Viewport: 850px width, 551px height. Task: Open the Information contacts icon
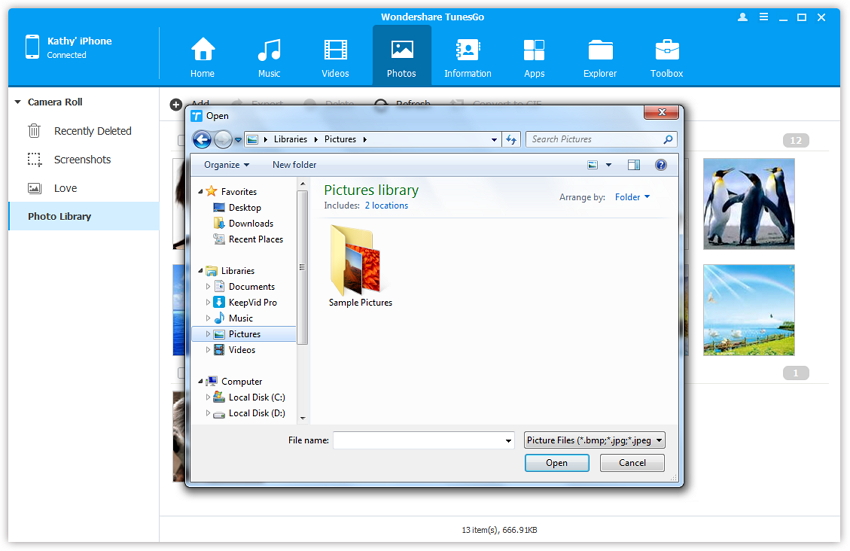pyautogui.click(x=467, y=56)
